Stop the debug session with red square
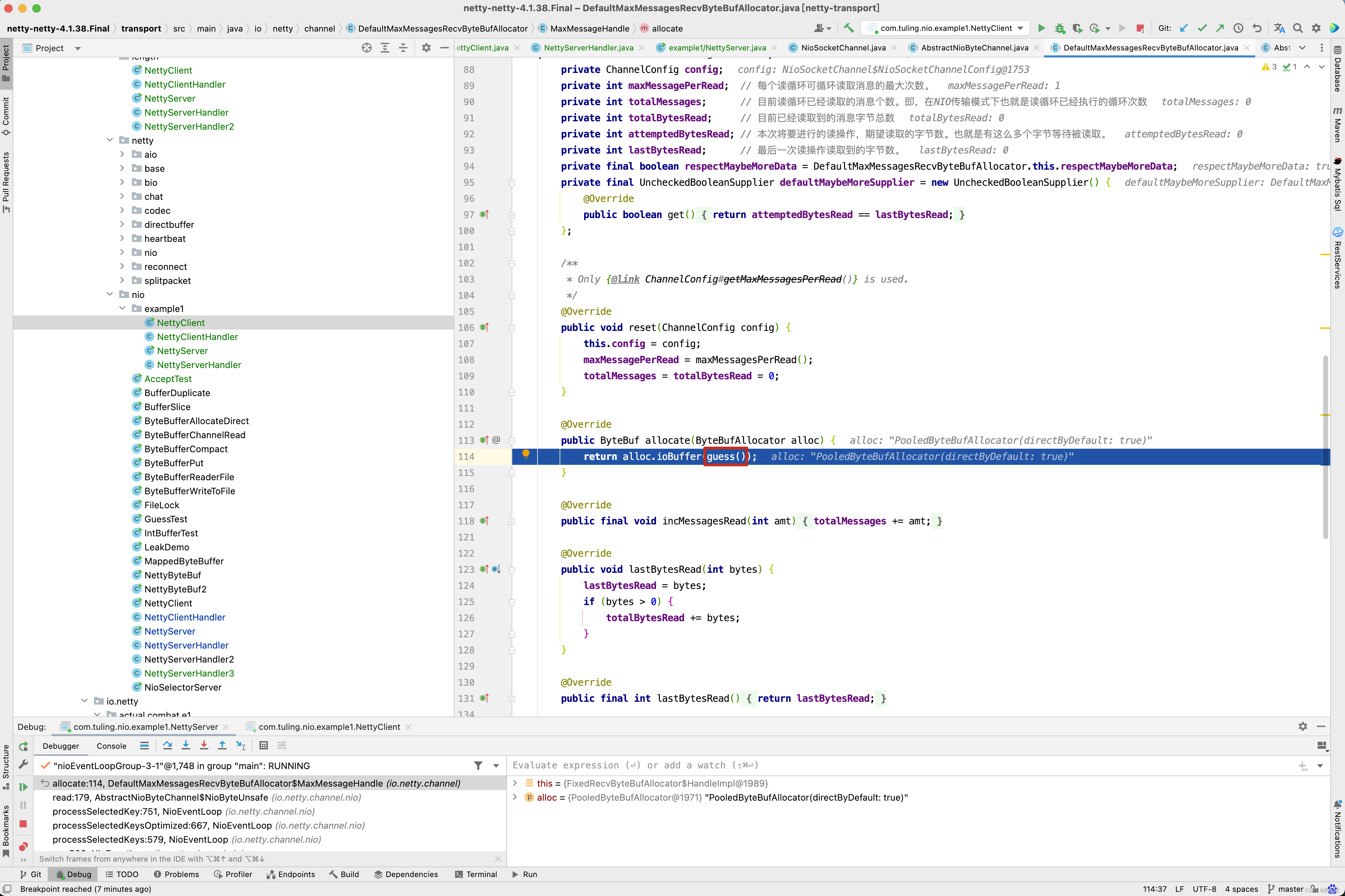The image size is (1345, 896). [x=23, y=823]
